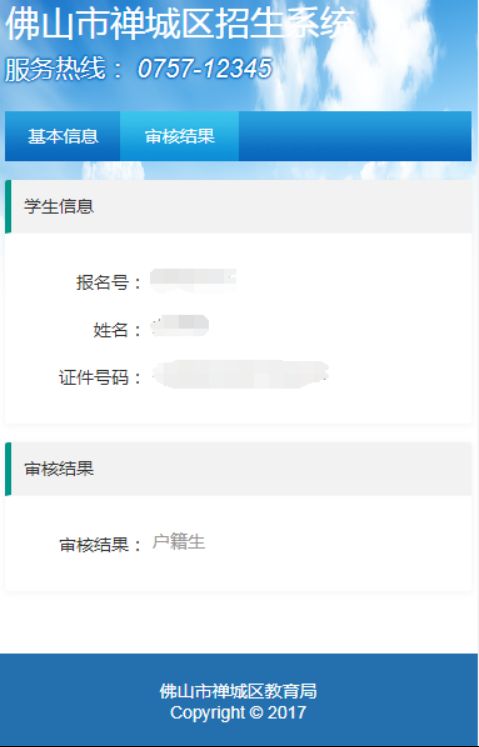Click the 佛山市禅城区招生系统 title

click(x=180, y=24)
